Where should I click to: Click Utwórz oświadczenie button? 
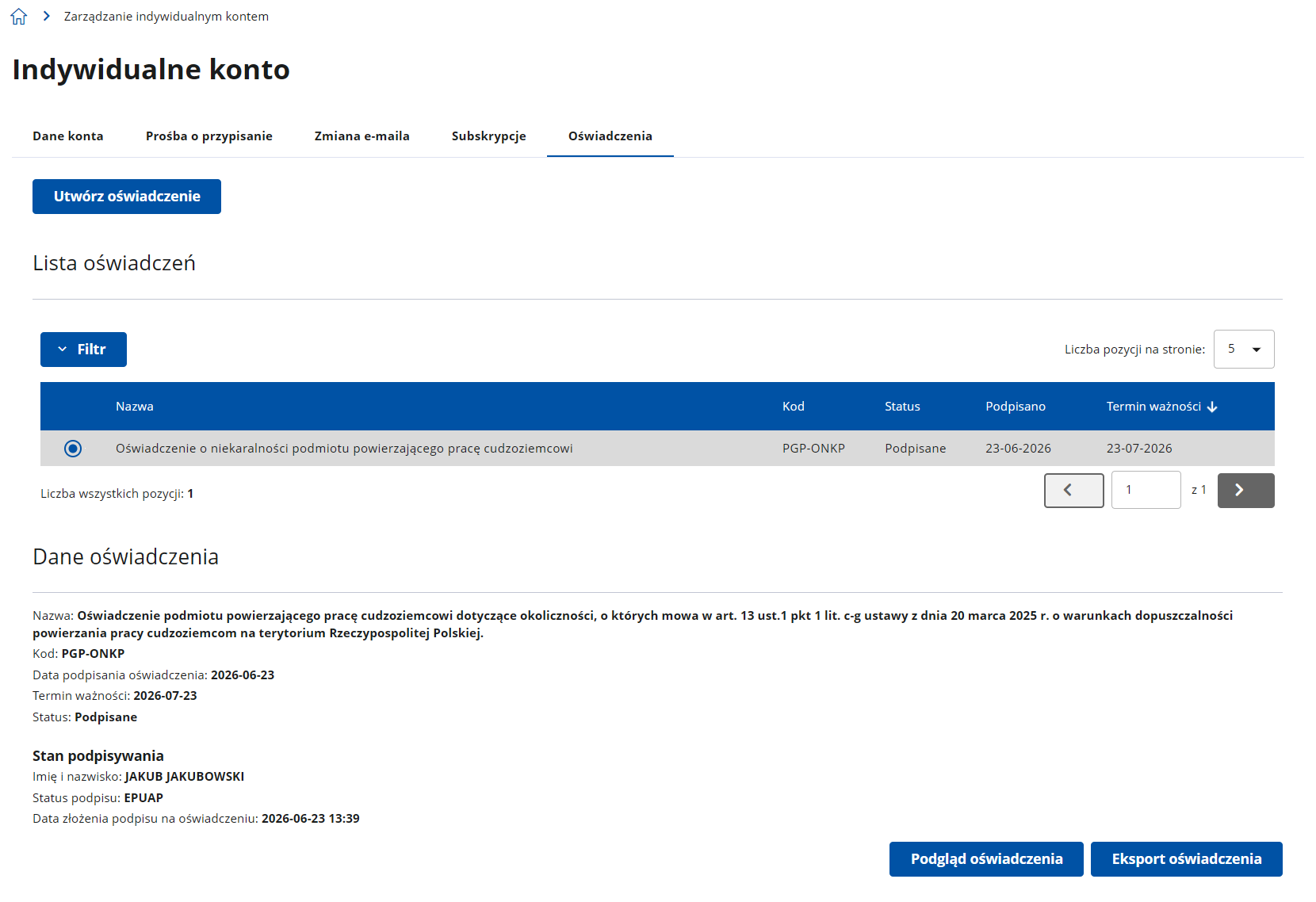(x=127, y=197)
